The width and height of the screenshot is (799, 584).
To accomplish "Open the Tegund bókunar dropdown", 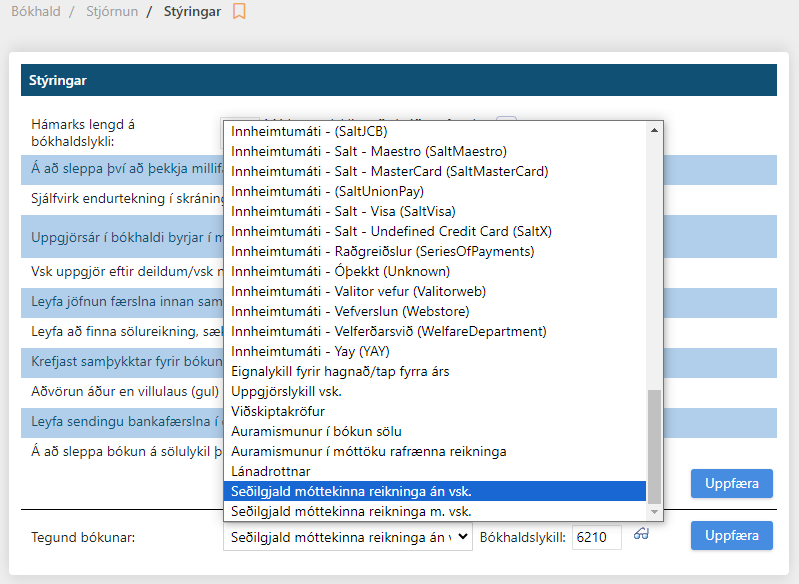I will coord(347,537).
